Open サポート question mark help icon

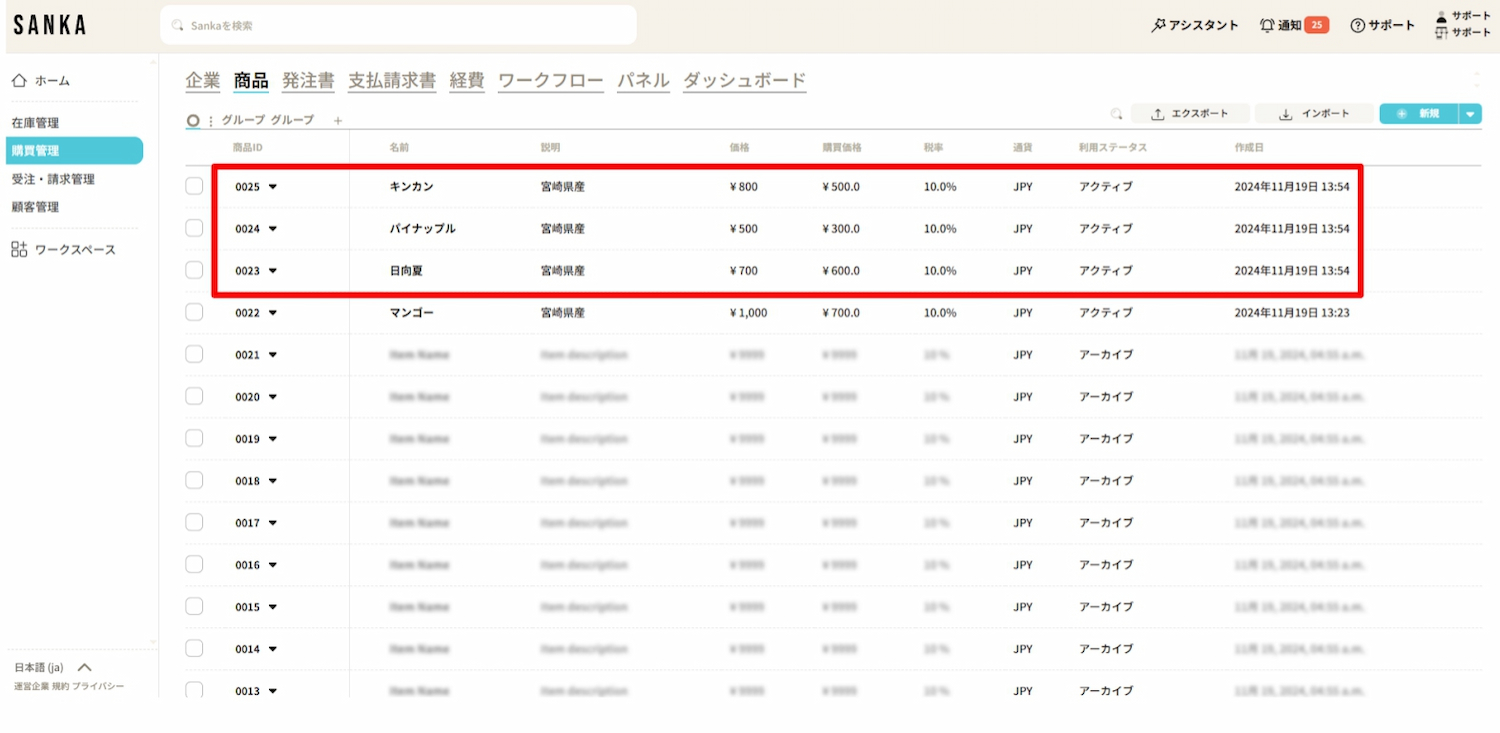(x=1357, y=25)
